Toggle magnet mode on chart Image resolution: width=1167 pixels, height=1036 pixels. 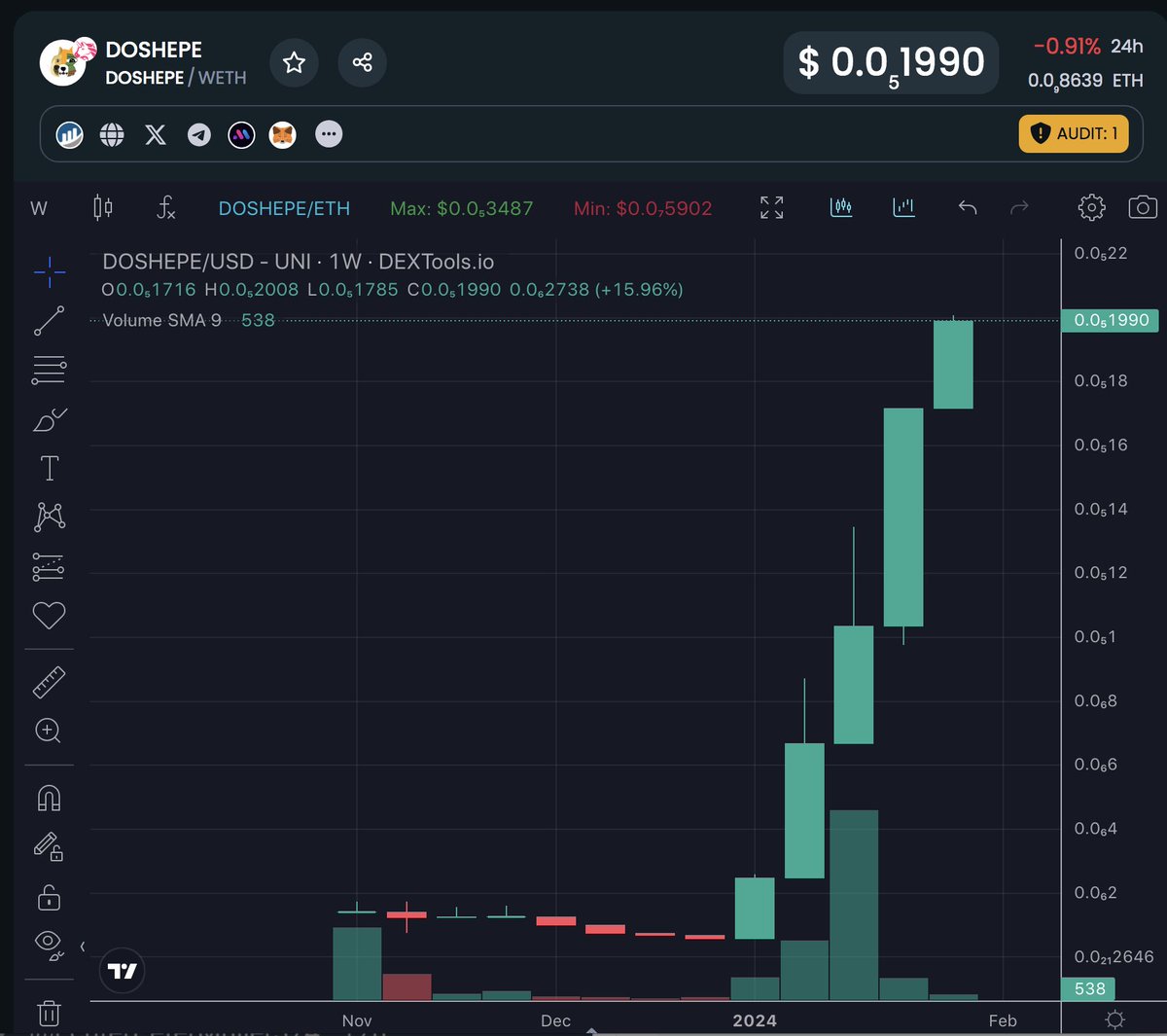(50, 799)
